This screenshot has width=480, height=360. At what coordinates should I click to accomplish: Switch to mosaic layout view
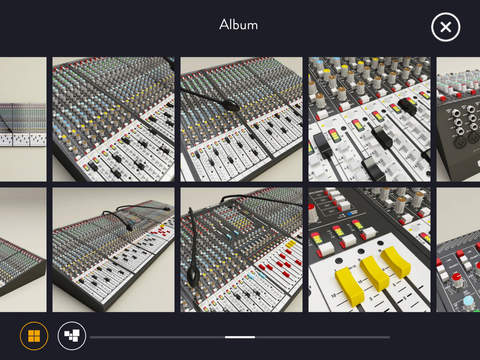pos(72,336)
